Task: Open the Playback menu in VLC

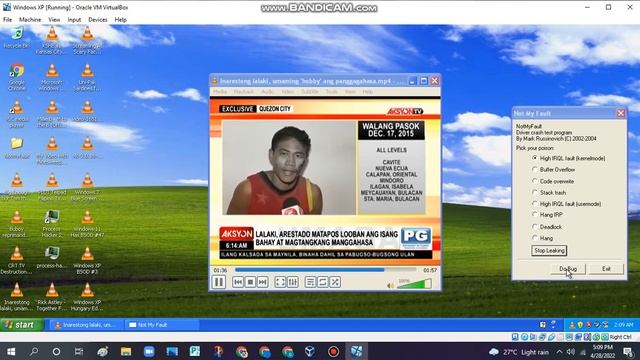Action: click(244, 92)
